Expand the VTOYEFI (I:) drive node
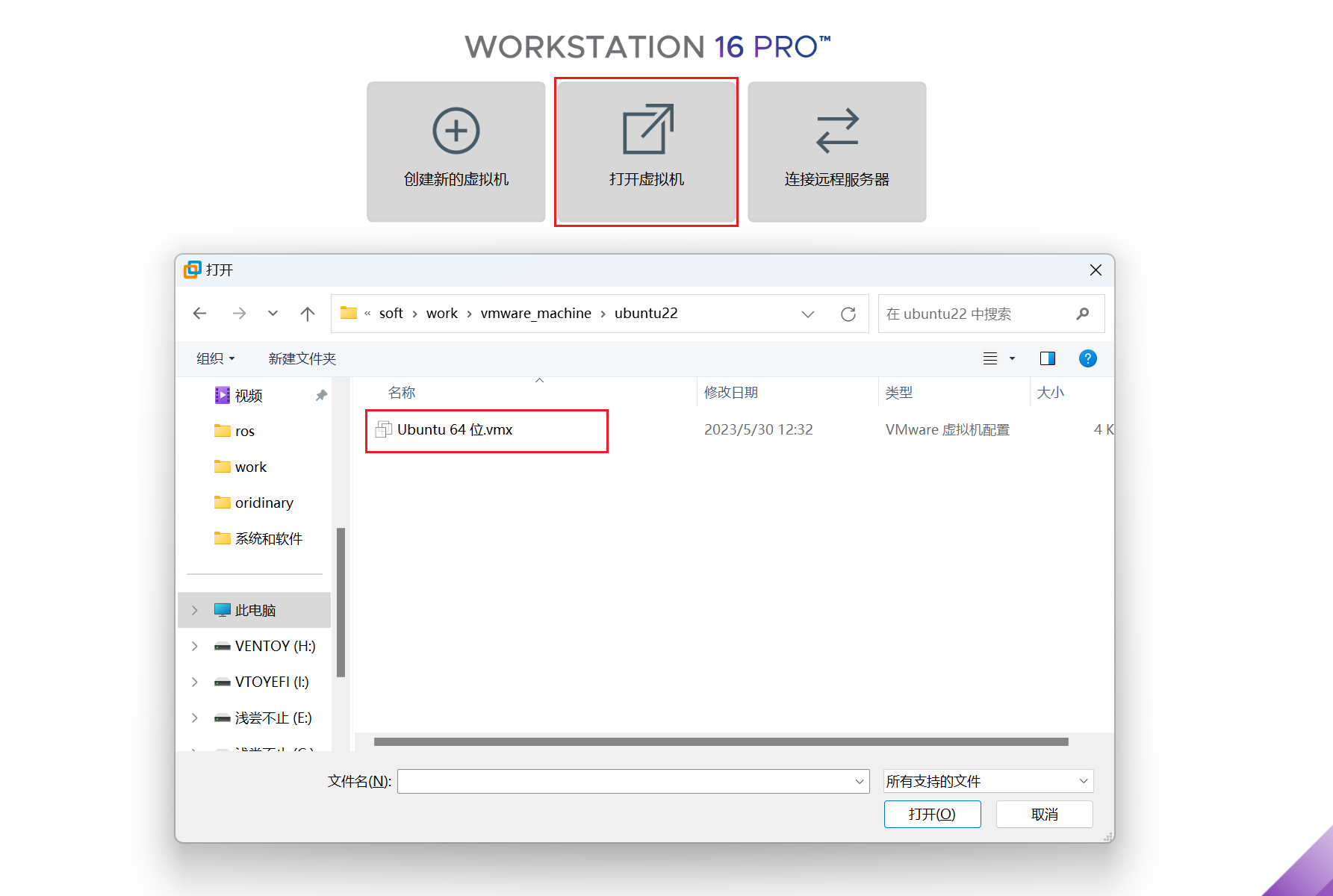 tap(195, 682)
